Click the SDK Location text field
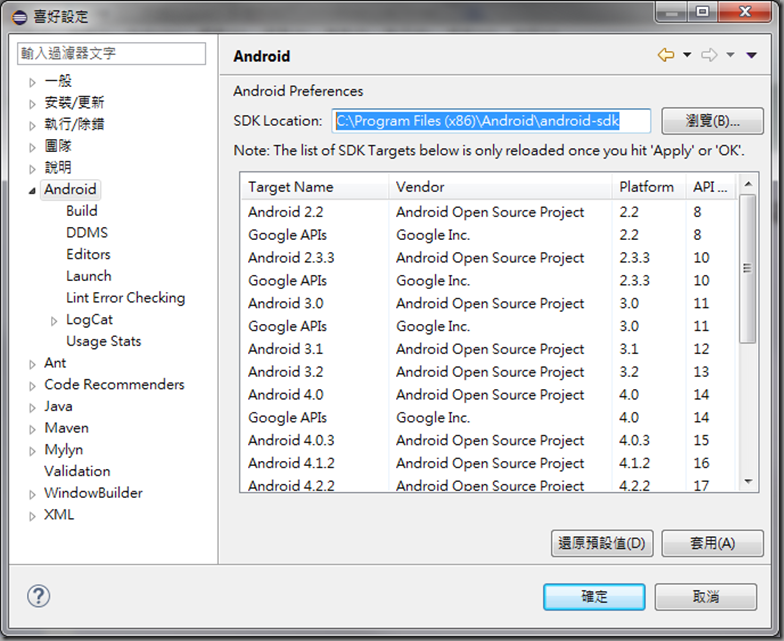 (491, 120)
